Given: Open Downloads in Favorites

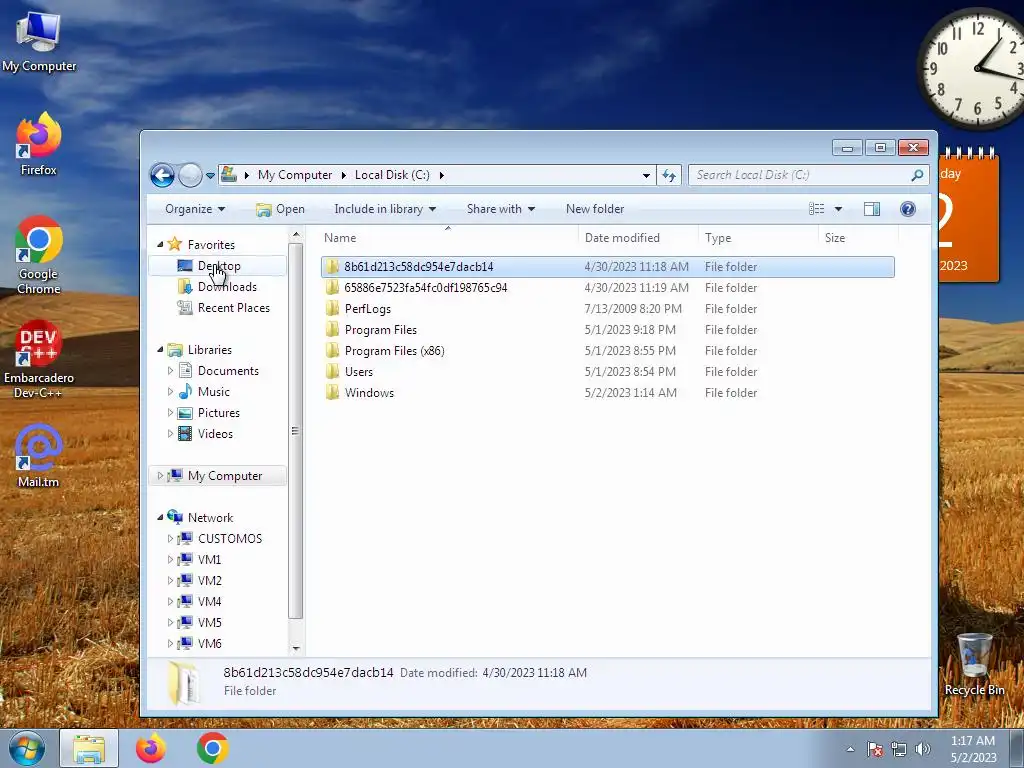Looking at the screenshot, I should point(217,287).
